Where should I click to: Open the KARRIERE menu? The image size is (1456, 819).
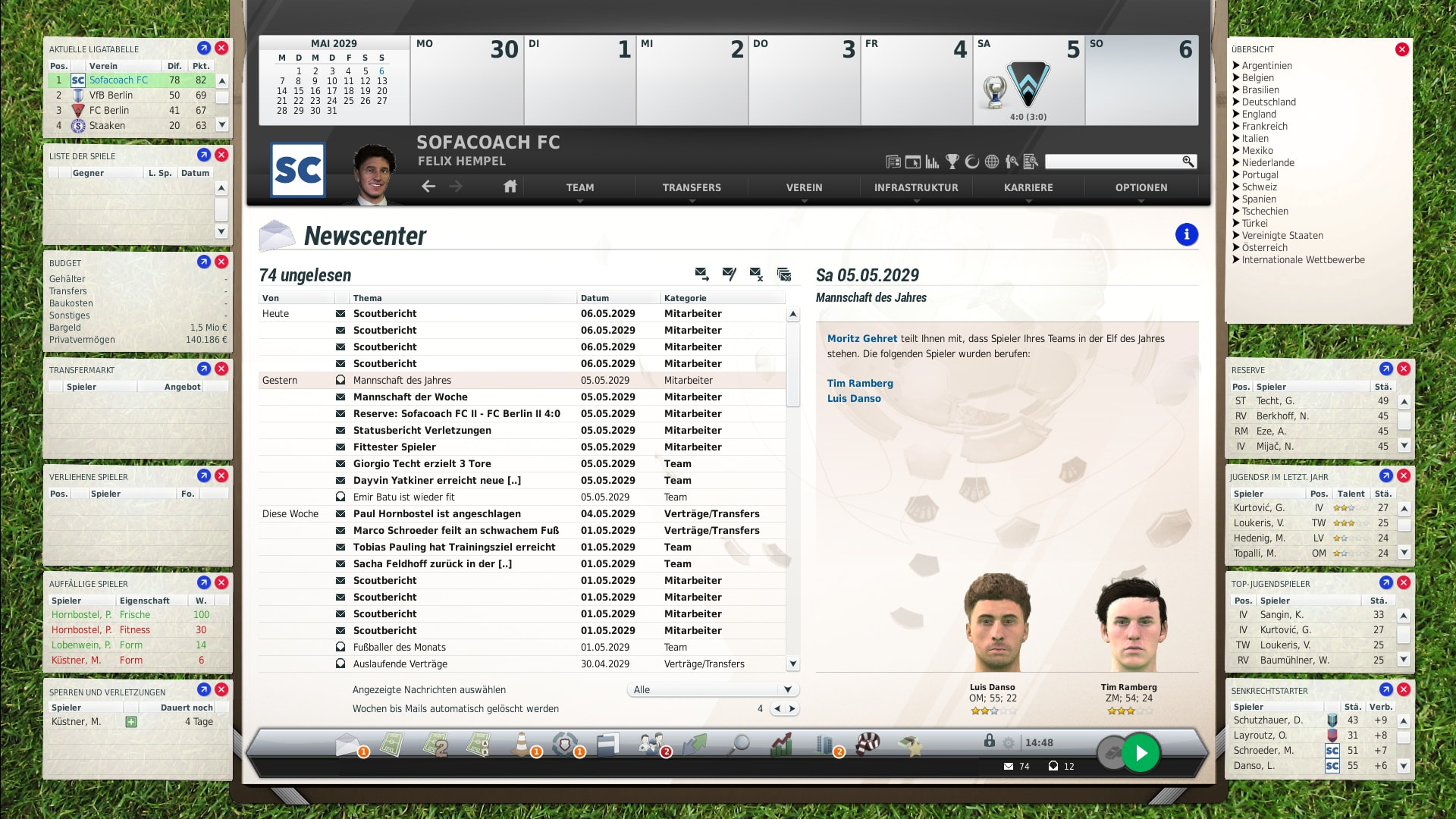(x=1028, y=187)
